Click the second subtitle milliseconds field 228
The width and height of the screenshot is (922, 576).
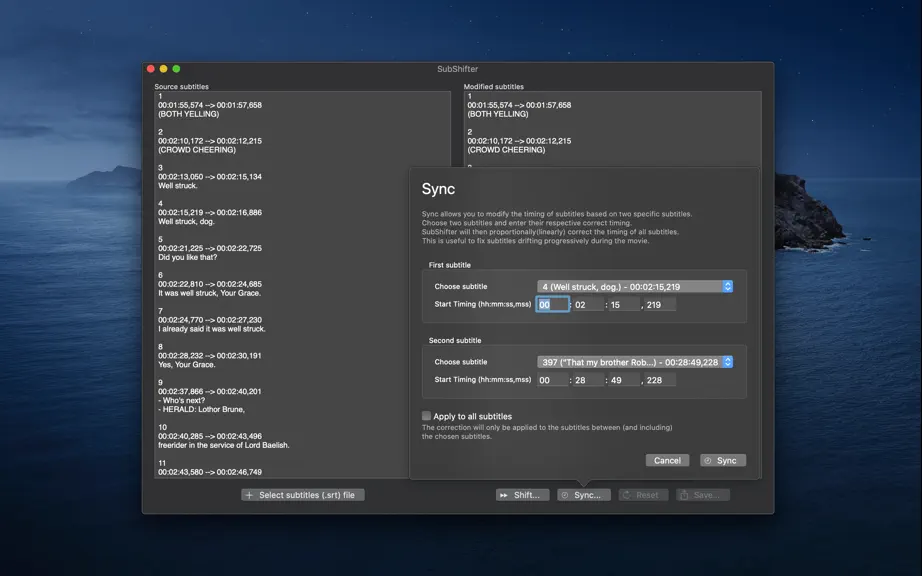[x=660, y=380]
